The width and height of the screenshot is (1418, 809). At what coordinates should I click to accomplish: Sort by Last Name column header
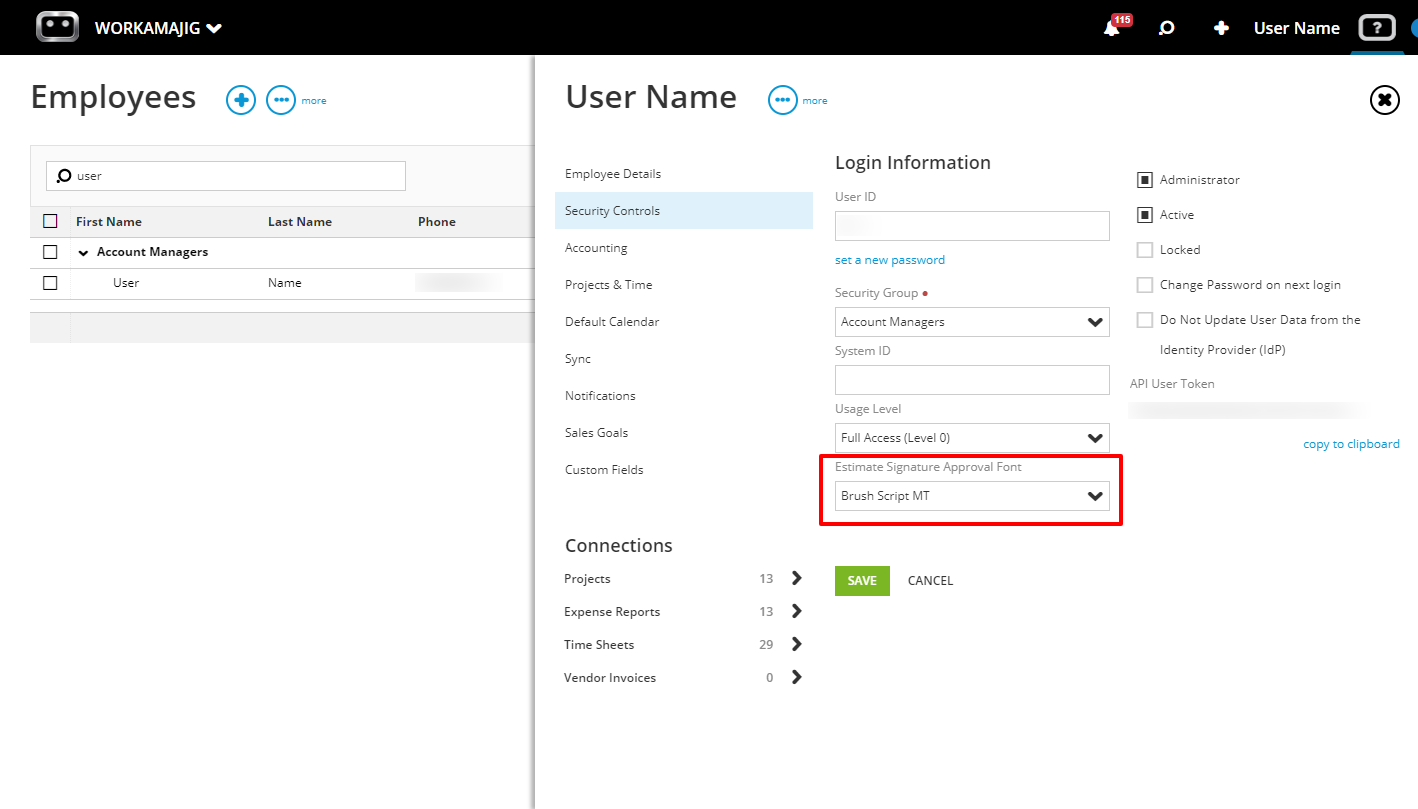pos(300,222)
